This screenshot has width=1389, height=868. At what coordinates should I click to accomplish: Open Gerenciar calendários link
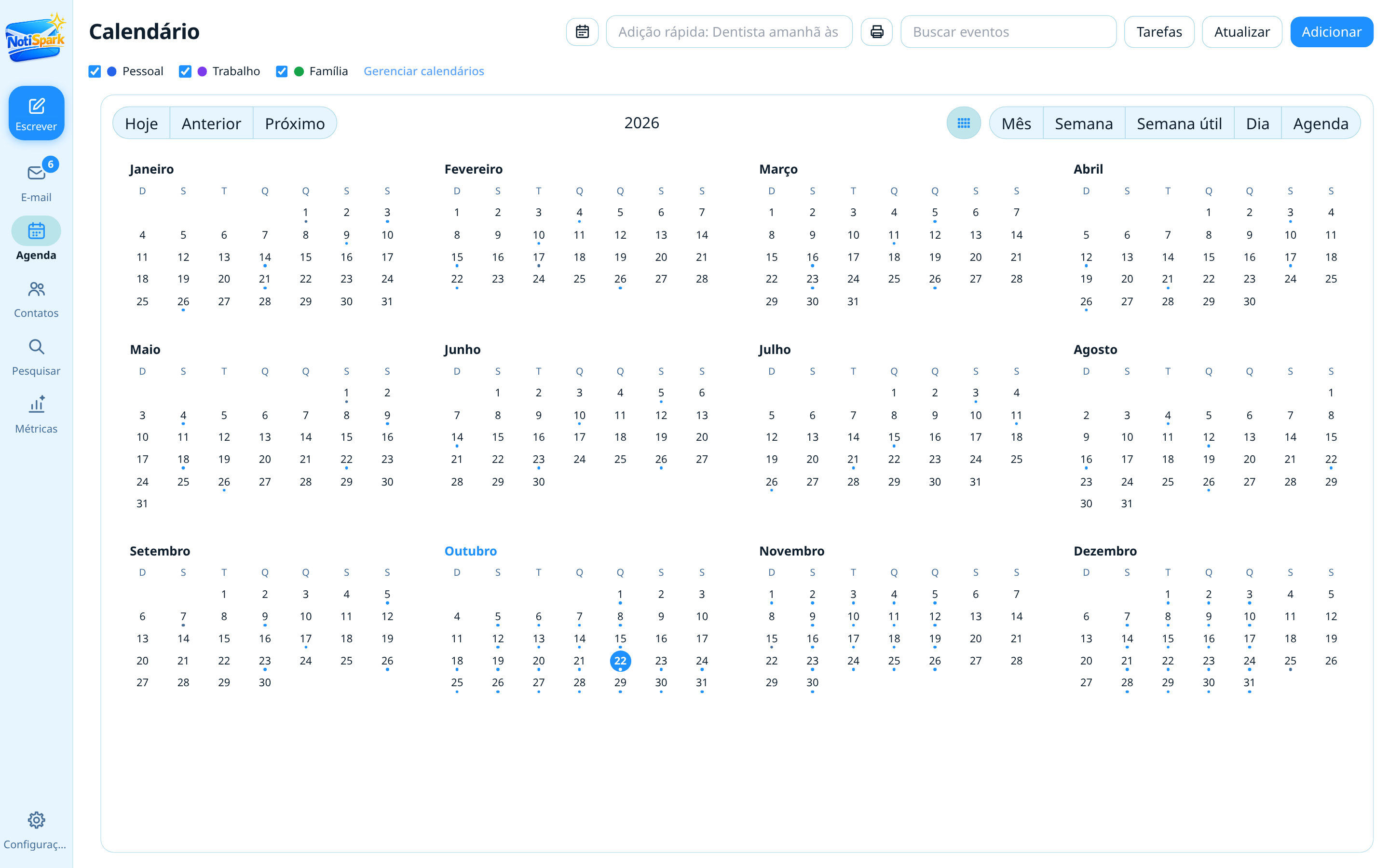tap(423, 71)
